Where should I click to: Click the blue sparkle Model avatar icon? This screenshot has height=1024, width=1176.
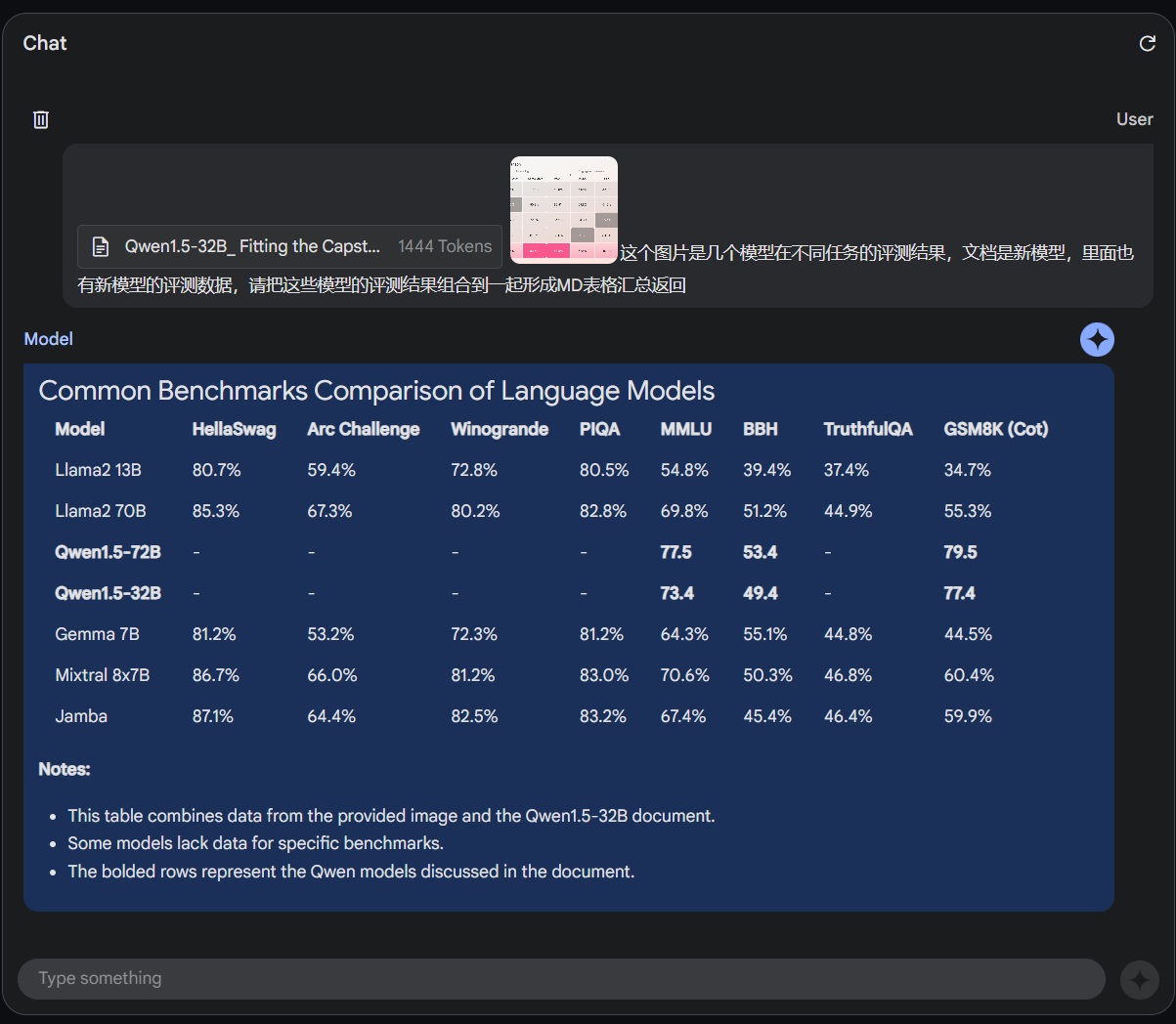pyautogui.click(x=1097, y=339)
